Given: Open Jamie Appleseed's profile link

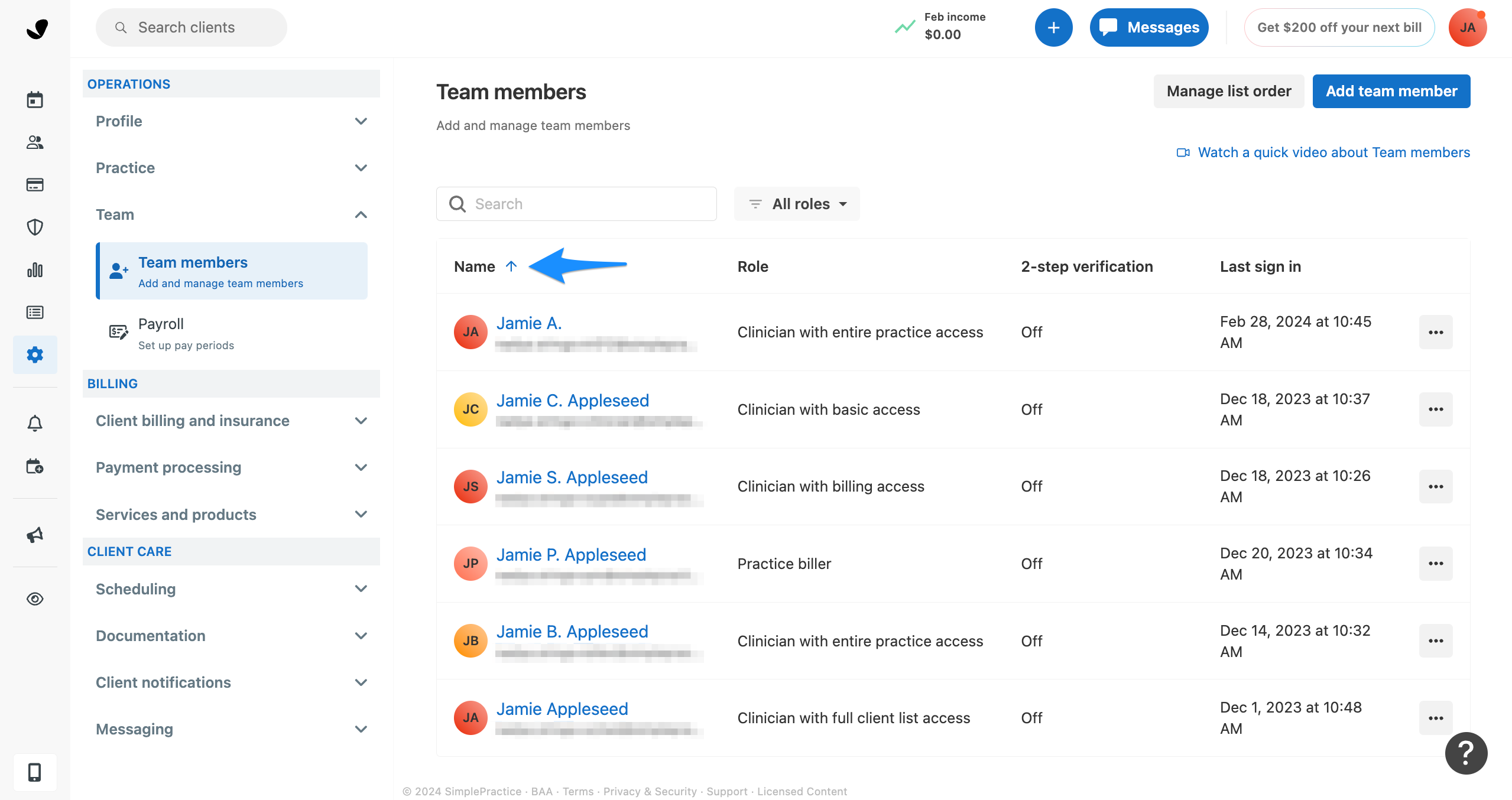Looking at the screenshot, I should [562, 709].
